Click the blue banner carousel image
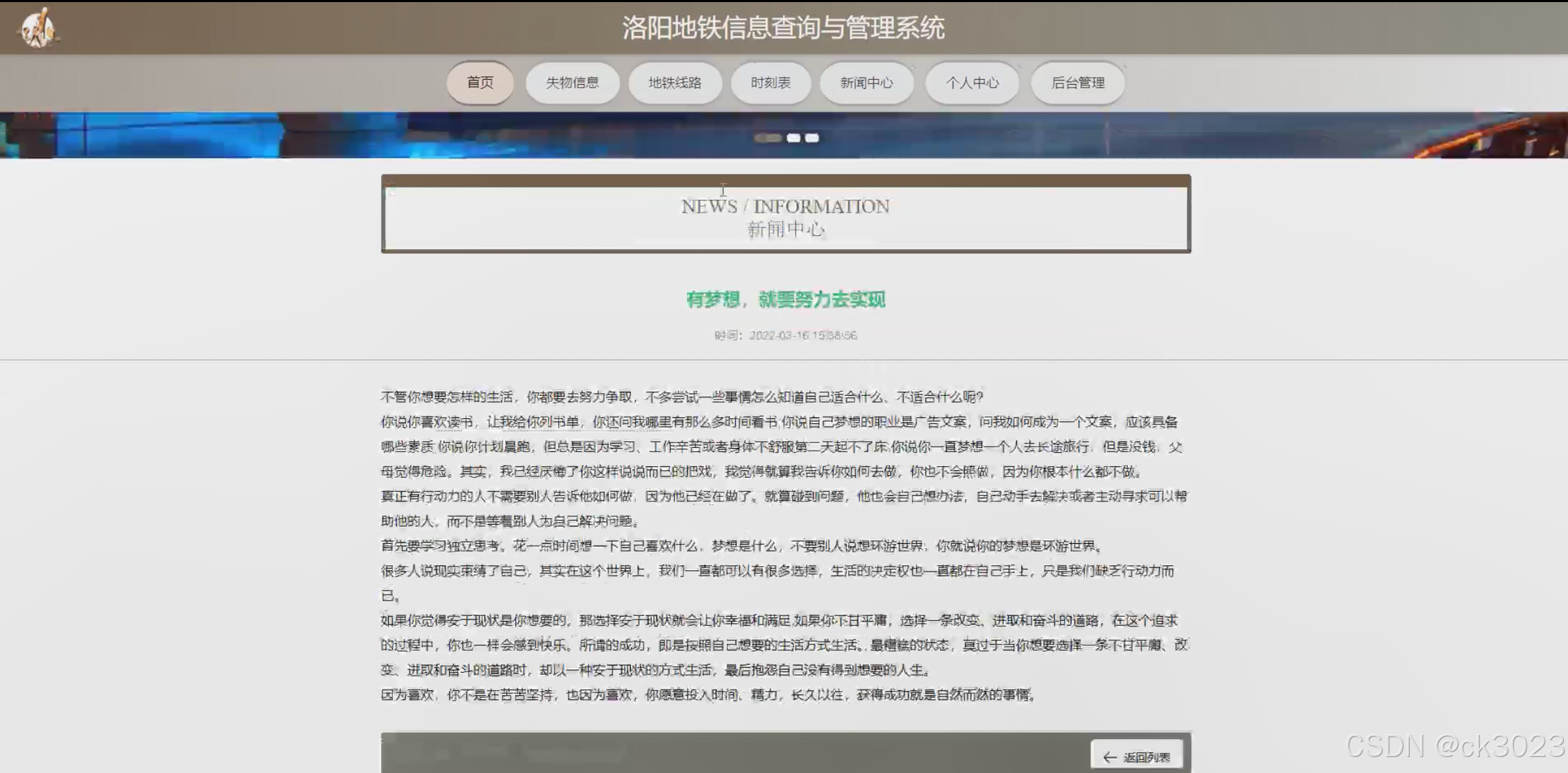The width and height of the screenshot is (1568, 773). tap(278, 135)
